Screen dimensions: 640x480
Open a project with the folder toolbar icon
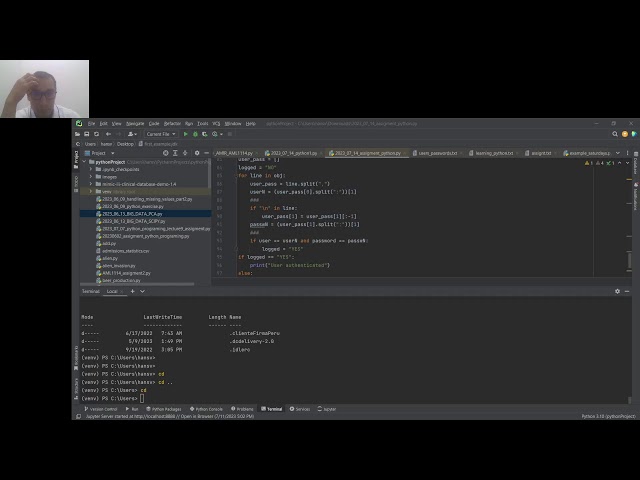pyautogui.click(x=77, y=134)
